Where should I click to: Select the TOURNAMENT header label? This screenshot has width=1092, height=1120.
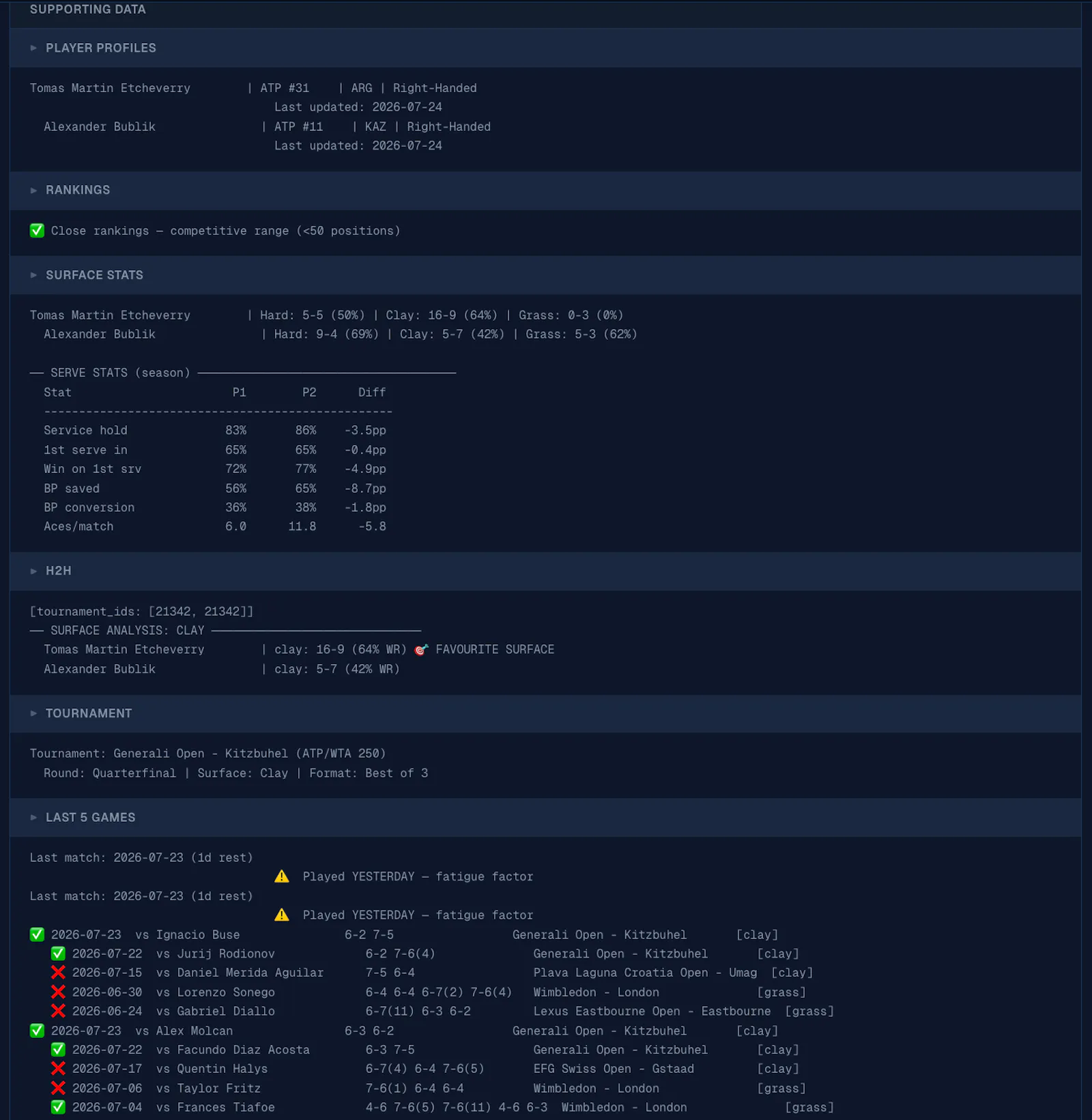pyautogui.click(x=89, y=713)
